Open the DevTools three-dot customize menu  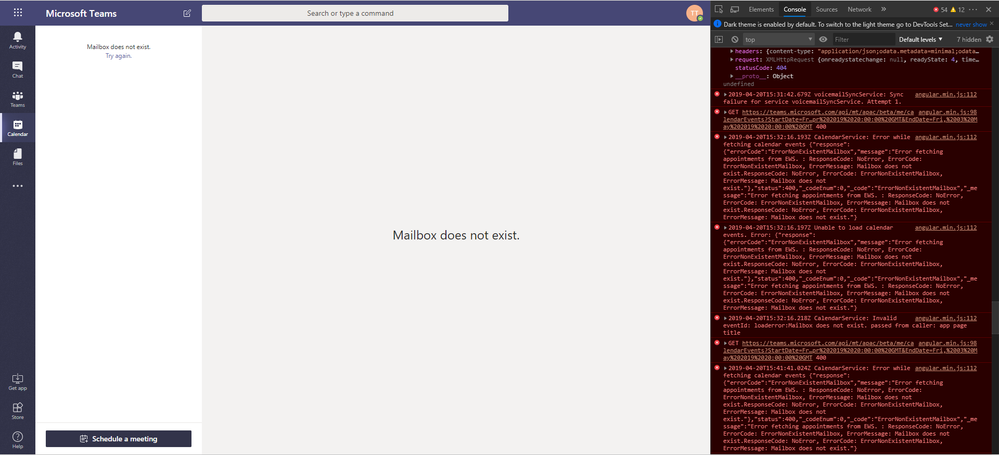[x=974, y=10]
